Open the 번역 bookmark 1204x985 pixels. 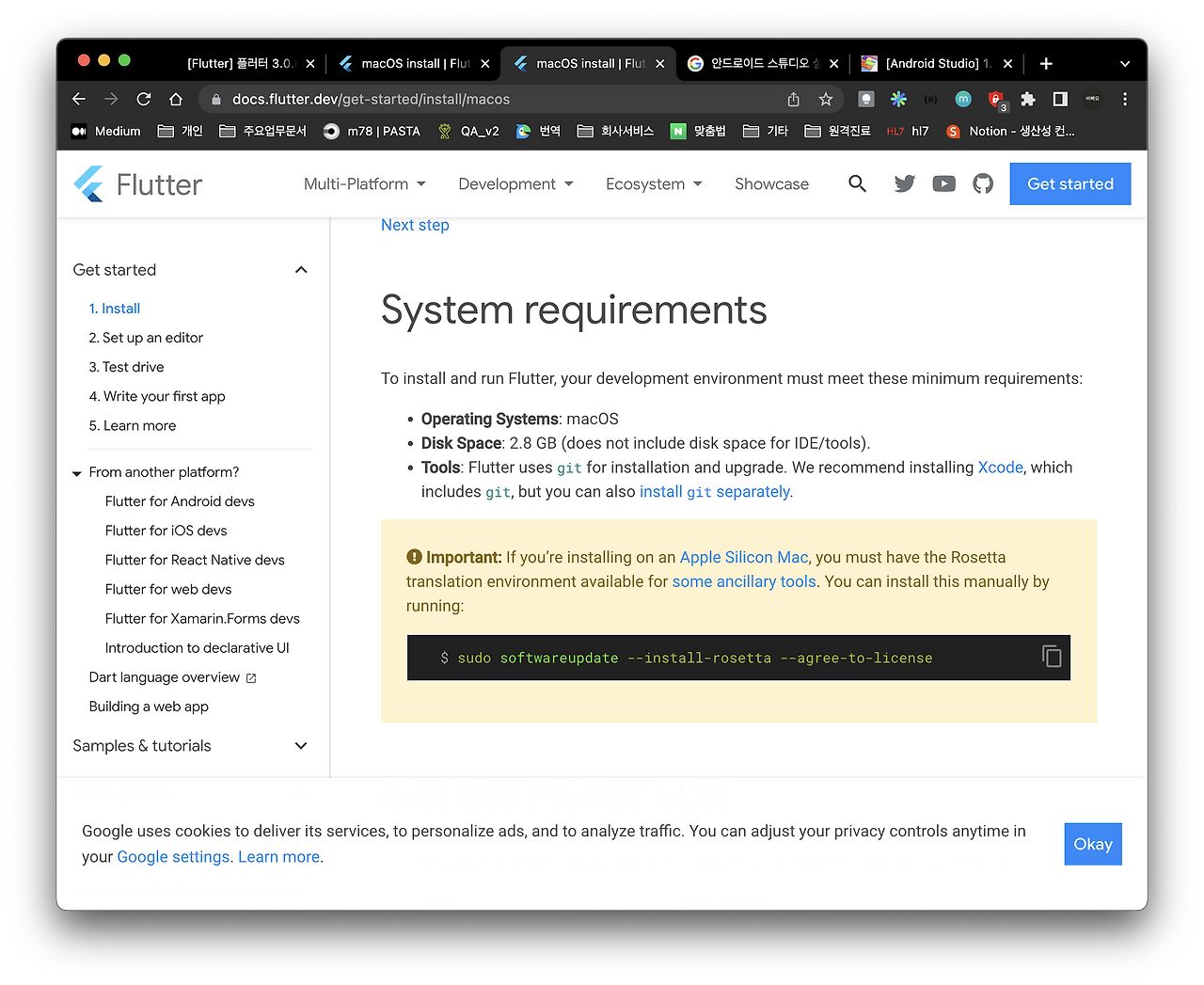(x=538, y=131)
